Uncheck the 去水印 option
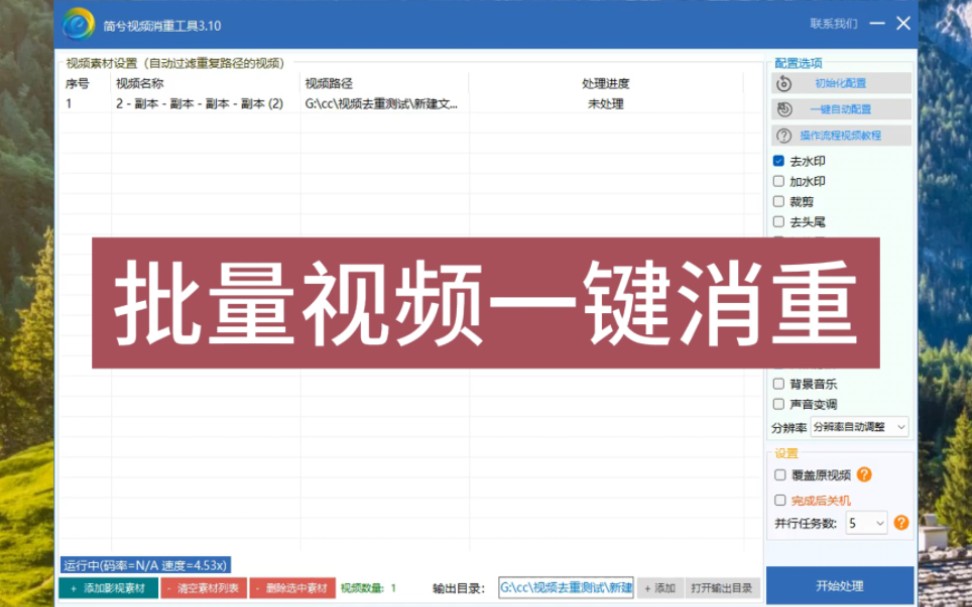This screenshot has height=607, width=972. (x=779, y=160)
